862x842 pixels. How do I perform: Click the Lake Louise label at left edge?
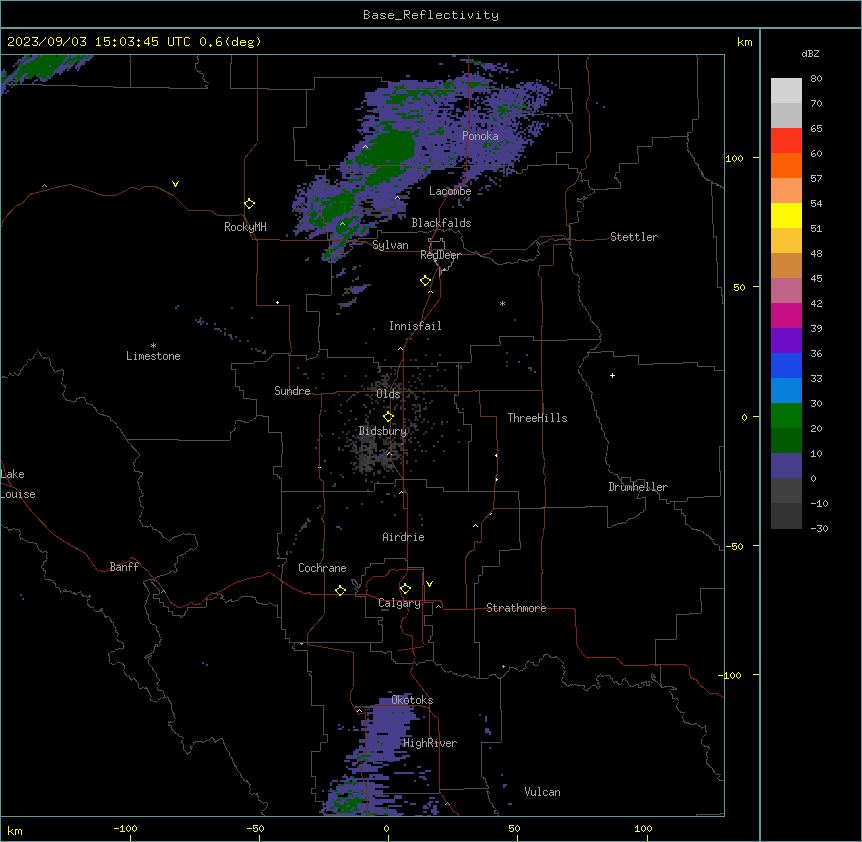(x=18, y=484)
